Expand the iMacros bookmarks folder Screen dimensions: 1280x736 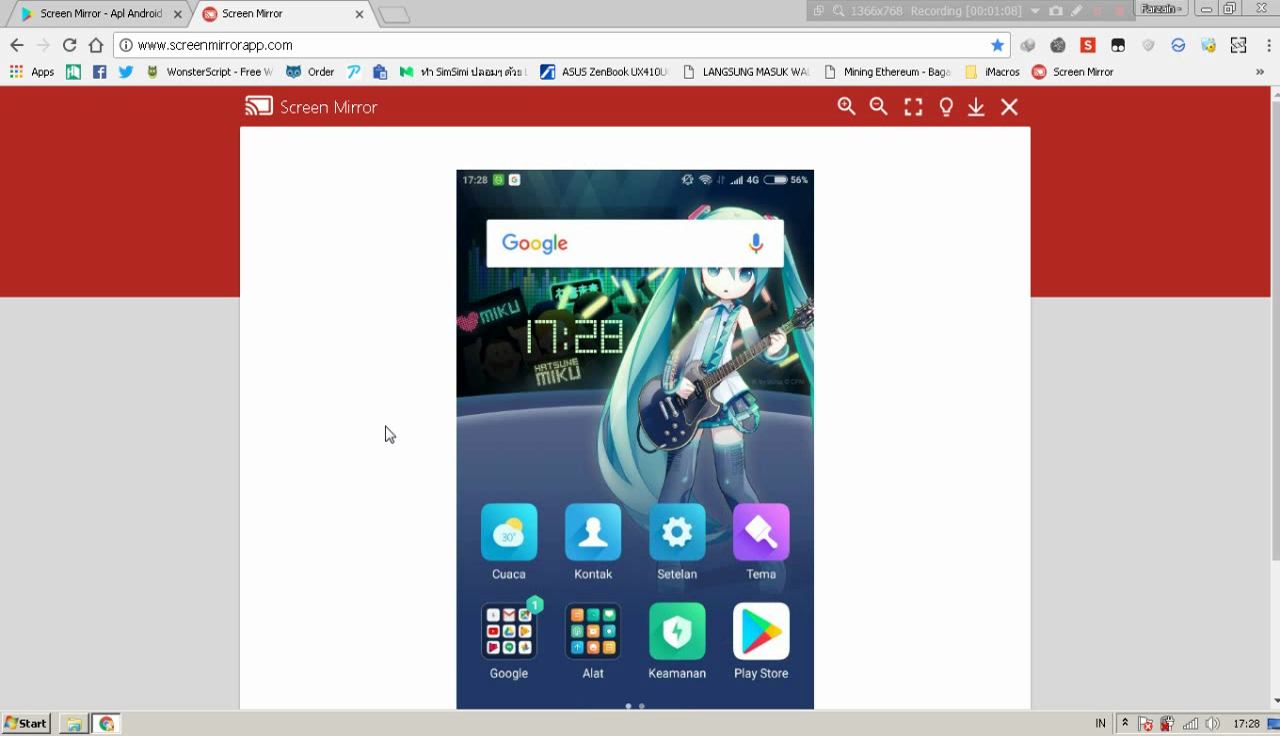pos(992,72)
